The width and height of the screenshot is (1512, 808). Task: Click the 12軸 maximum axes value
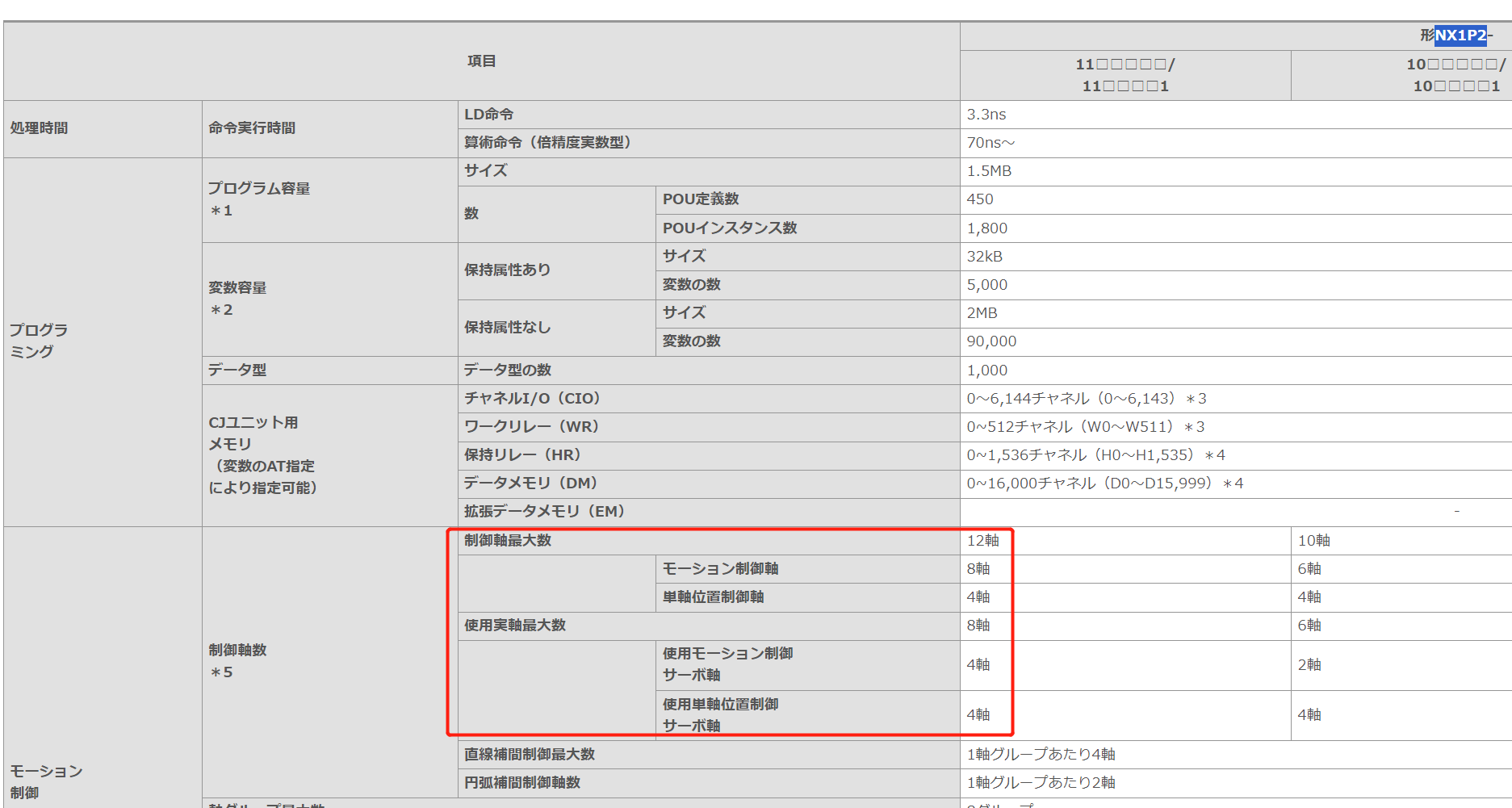click(x=982, y=541)
